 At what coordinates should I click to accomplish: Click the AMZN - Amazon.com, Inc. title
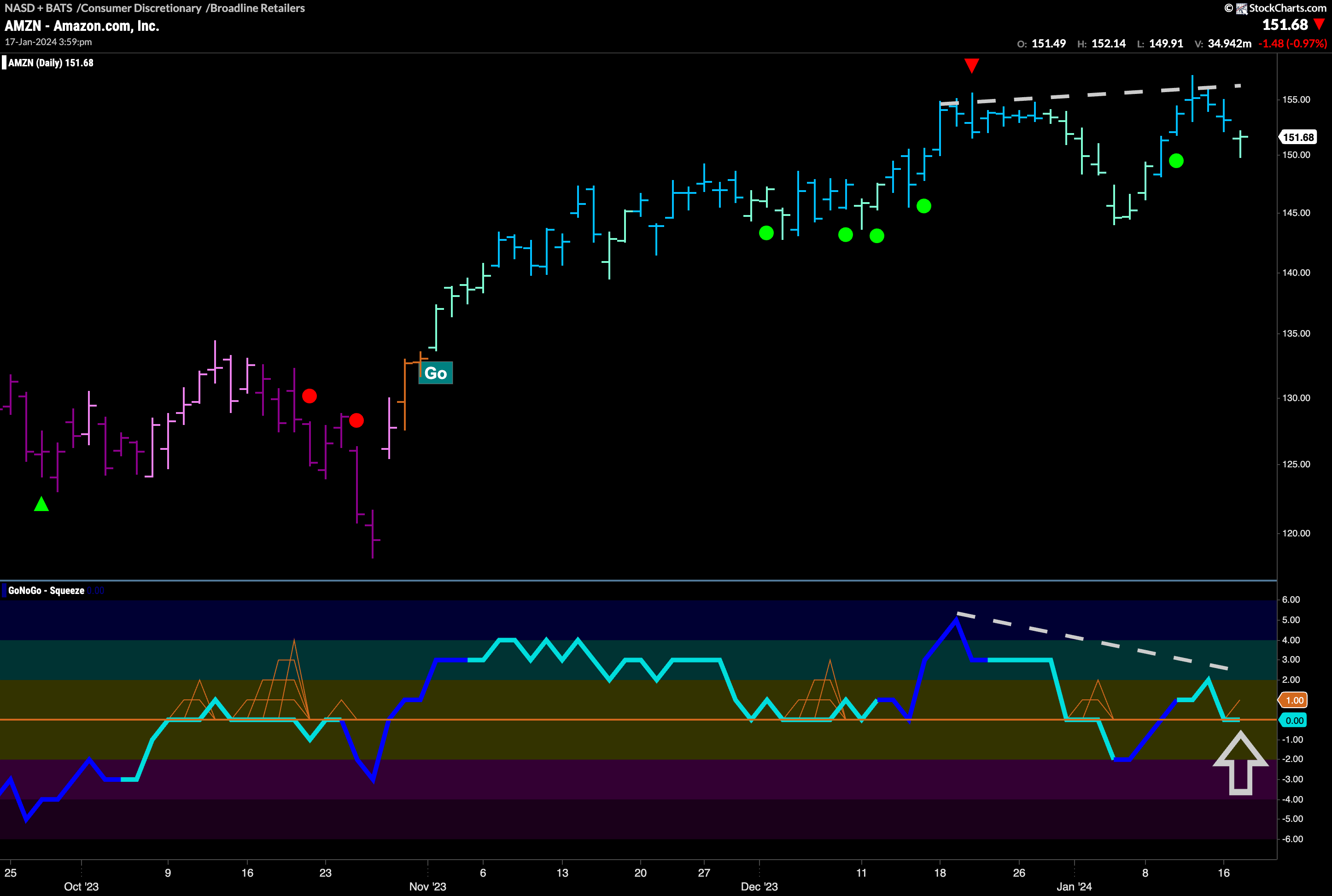click(x=82, y=26)
